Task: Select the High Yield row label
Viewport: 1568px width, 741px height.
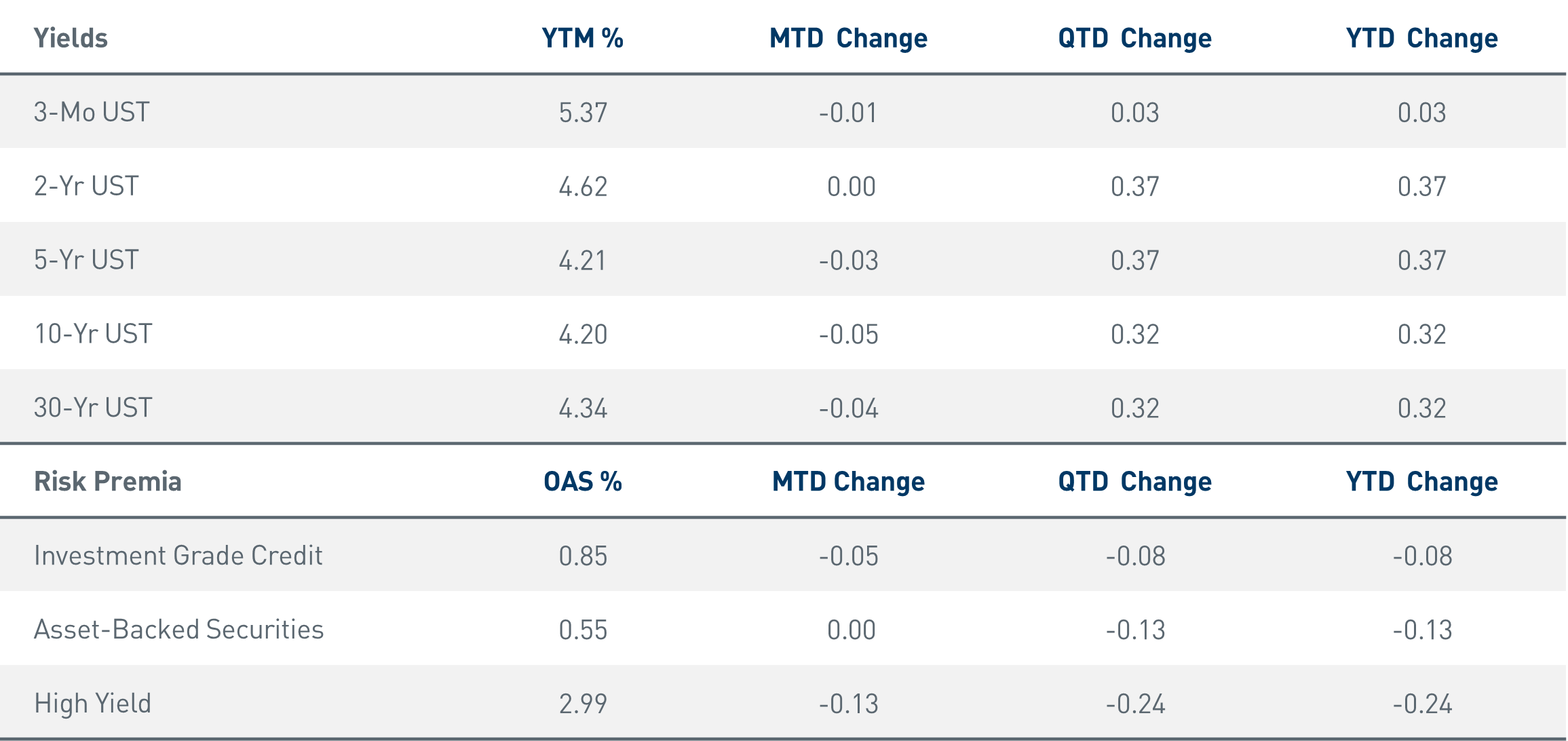Action: click(x=92, y=704)
